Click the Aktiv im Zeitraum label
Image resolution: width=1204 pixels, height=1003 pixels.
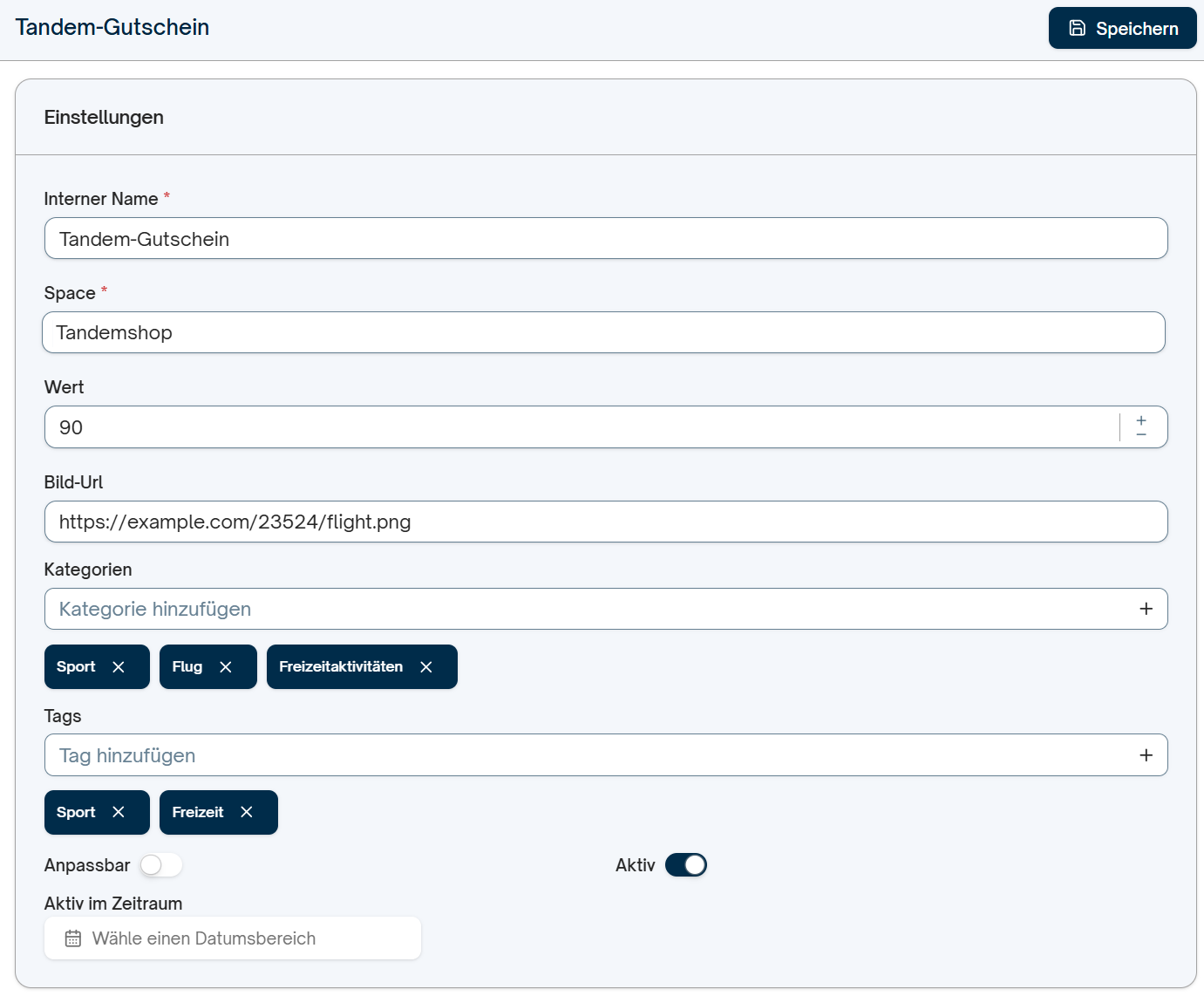113,904
